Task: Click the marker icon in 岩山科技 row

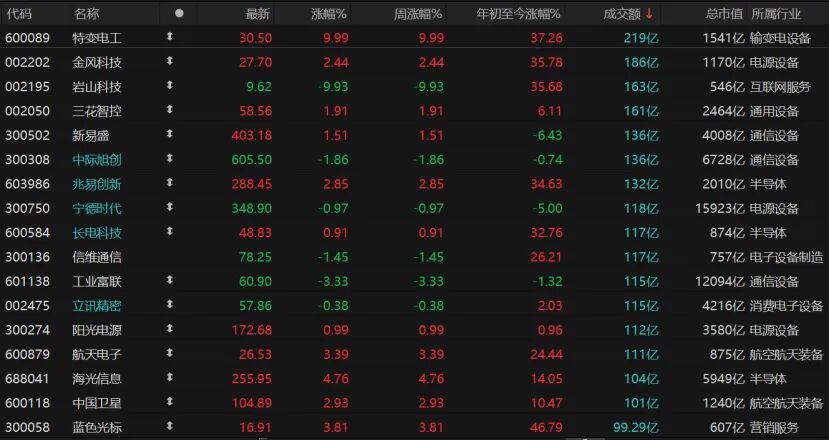Action: [169, 85]
